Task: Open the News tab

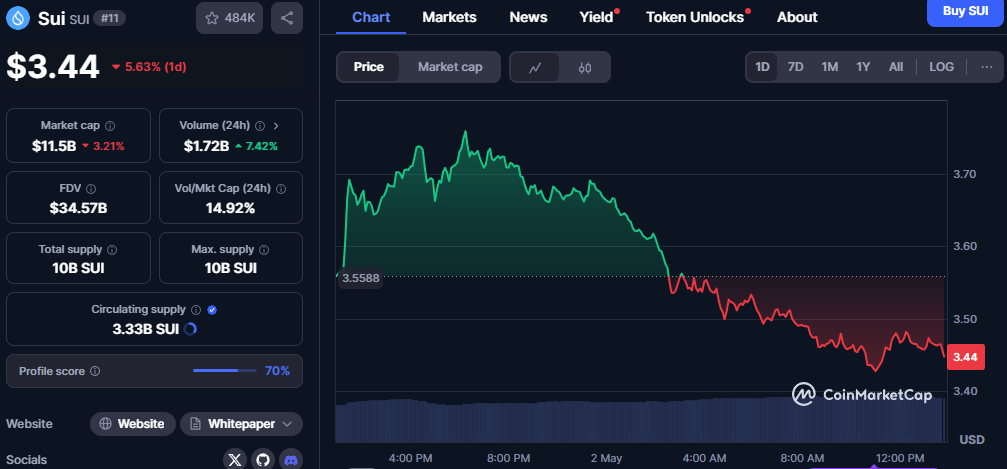Action: (x=529, y=17)
